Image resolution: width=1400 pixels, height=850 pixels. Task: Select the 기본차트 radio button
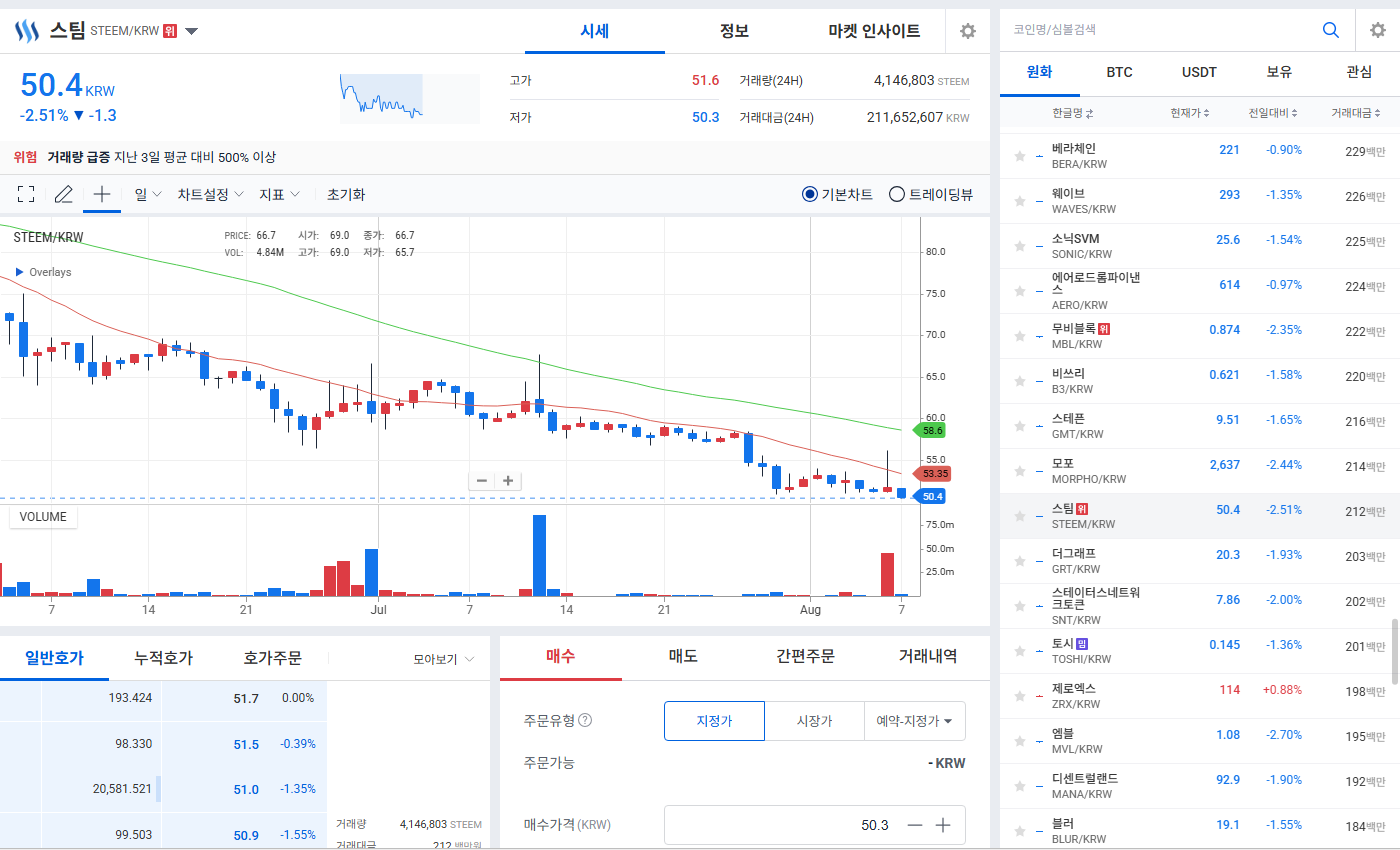pyautogui.click(x=810, y=194)
